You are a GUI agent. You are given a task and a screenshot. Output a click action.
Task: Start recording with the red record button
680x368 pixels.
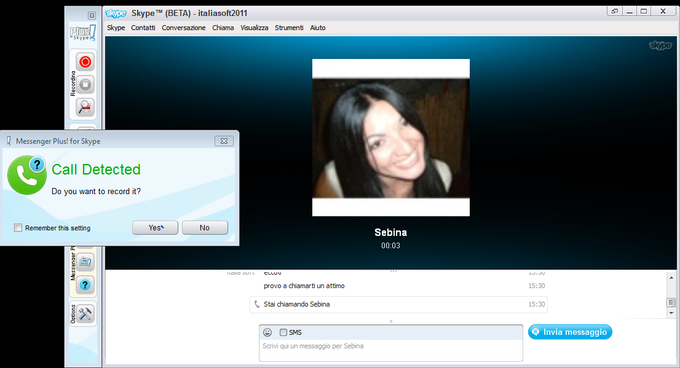pos(85,62)
